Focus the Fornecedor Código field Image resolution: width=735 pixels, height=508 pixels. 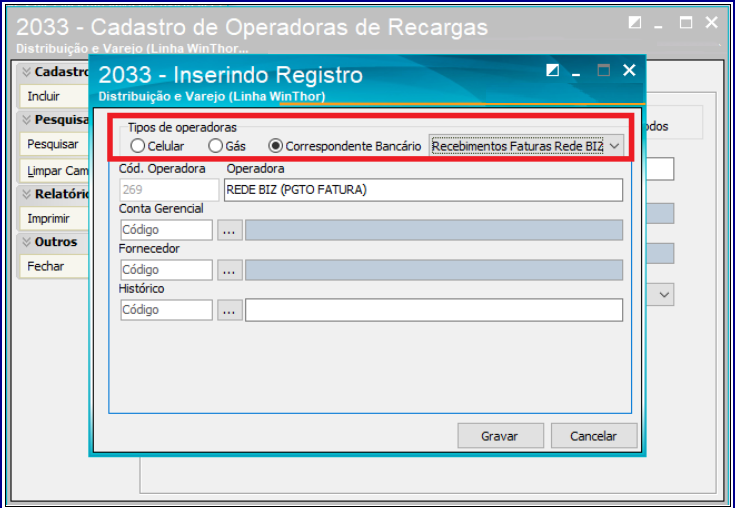(x=166, y=270)
